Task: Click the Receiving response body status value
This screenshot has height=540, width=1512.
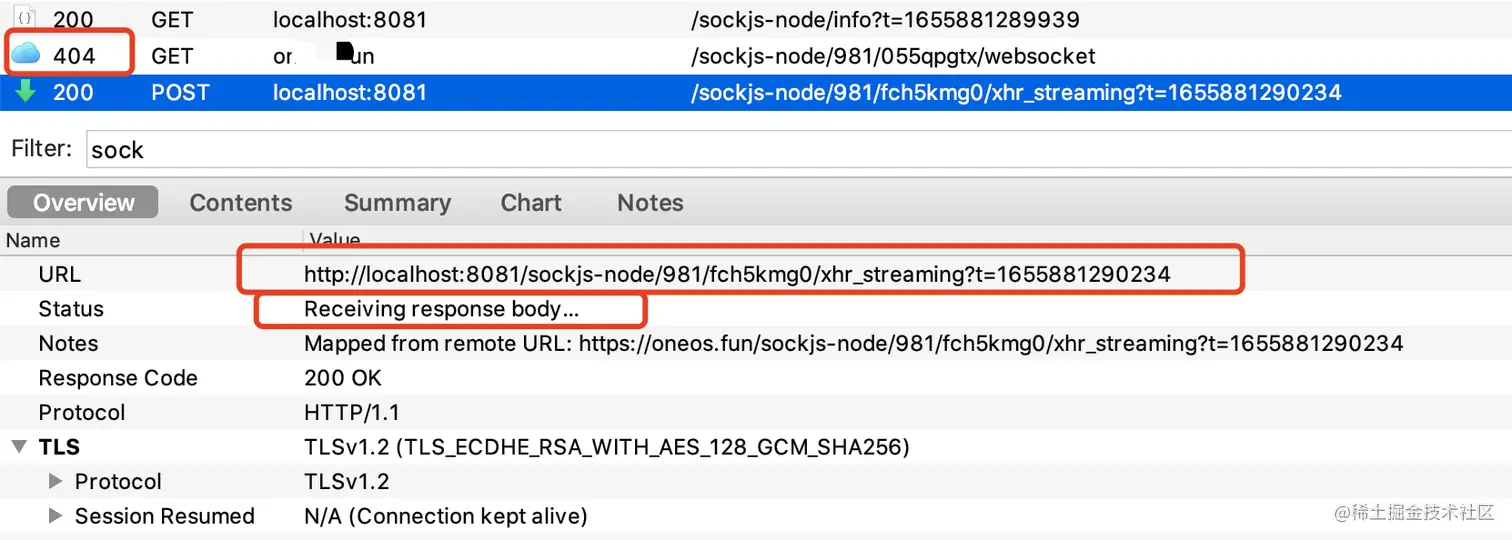Action: tap(441, 309)
